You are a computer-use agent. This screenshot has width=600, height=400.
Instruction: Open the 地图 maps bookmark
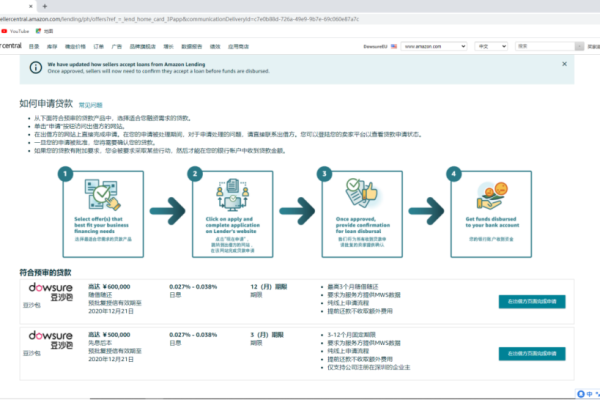click(x=45, y=31)
